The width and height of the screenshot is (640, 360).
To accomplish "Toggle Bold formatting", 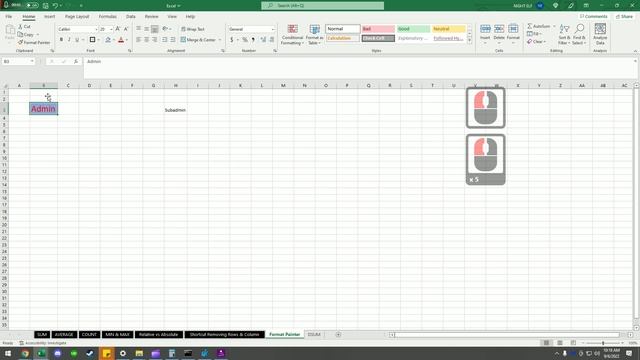I will (61, 40).
